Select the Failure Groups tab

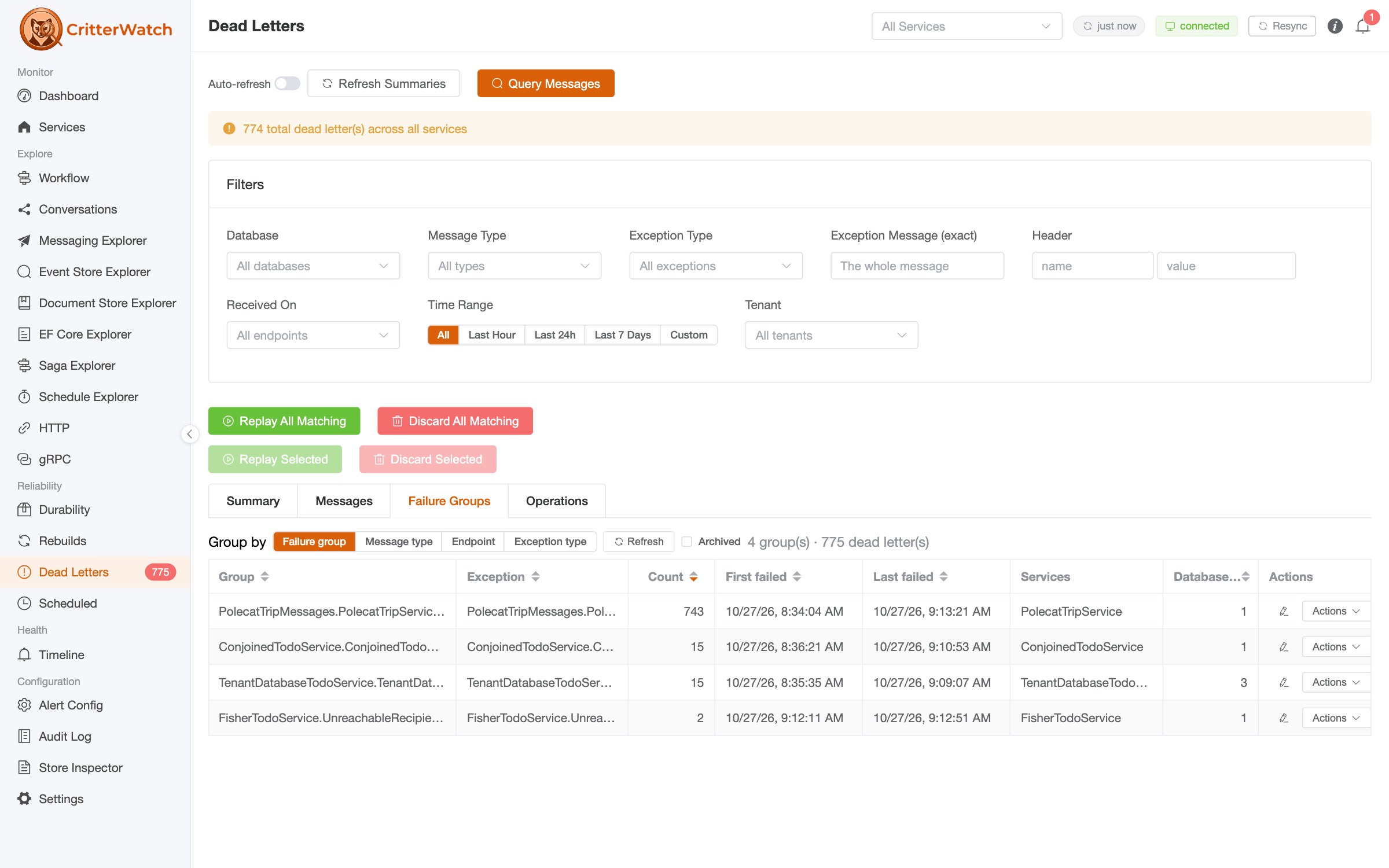click(449, 501)
